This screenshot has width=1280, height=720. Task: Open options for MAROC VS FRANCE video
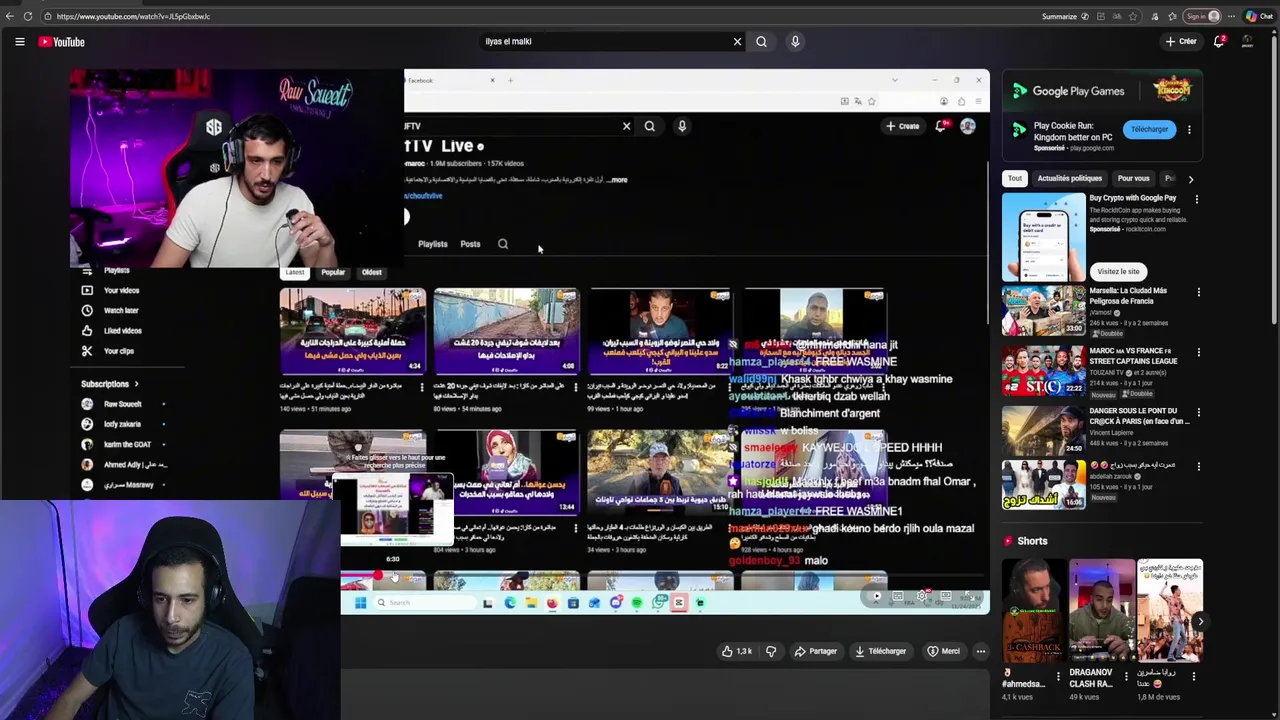tap(1199, 353)
